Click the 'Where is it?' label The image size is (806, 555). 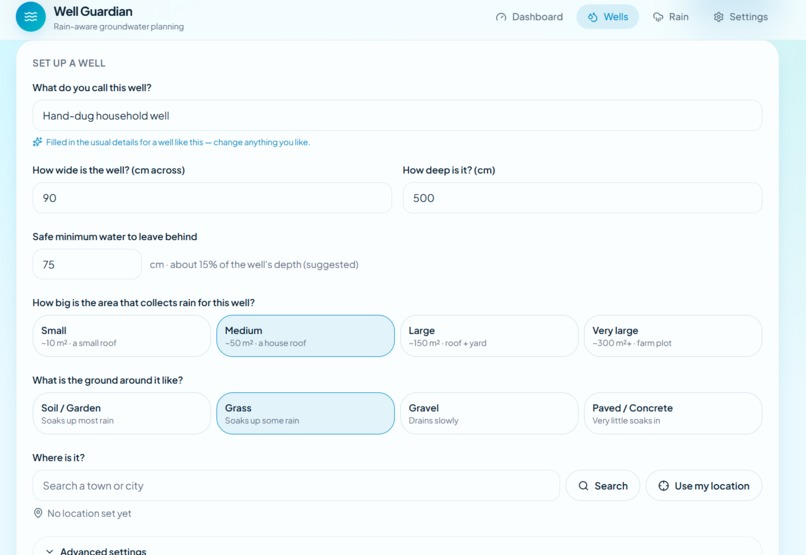(59, 458)
